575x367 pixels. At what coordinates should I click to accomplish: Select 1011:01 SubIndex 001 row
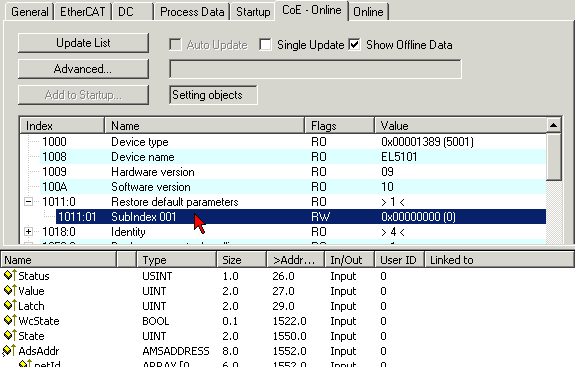301,216
